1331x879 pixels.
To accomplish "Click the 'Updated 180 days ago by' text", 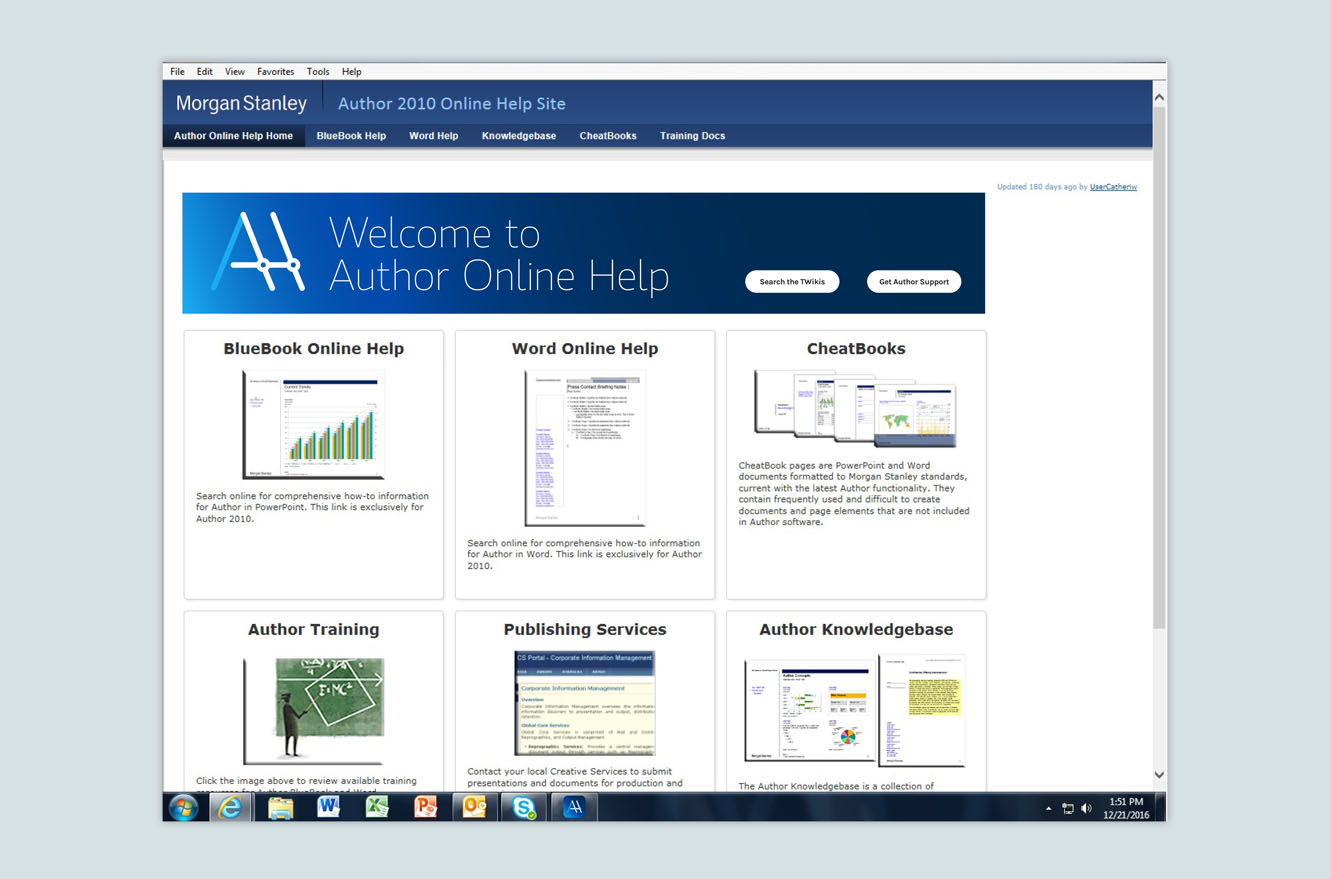I will pyautogui.click(x=1042, y=187).
